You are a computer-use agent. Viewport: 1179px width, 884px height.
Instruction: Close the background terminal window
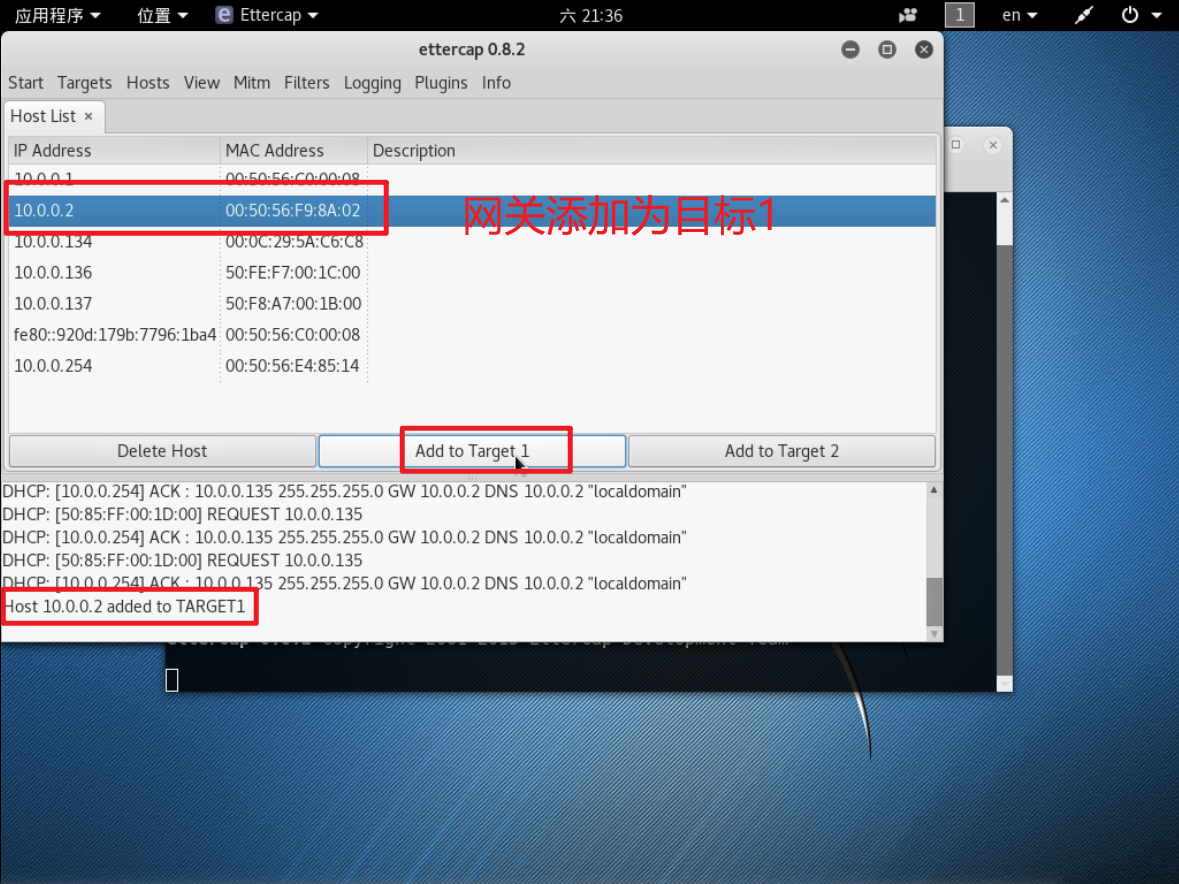click(993, 145)
